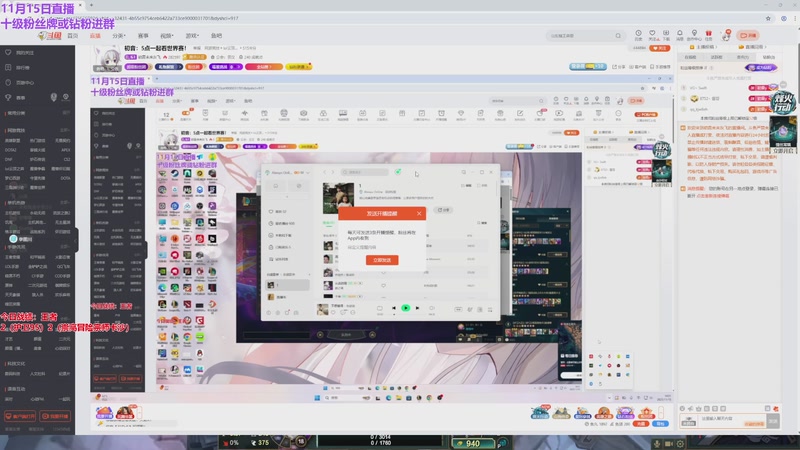
Task: Close the orange 发送开播提醒 dialog
Action: point(419,213)
